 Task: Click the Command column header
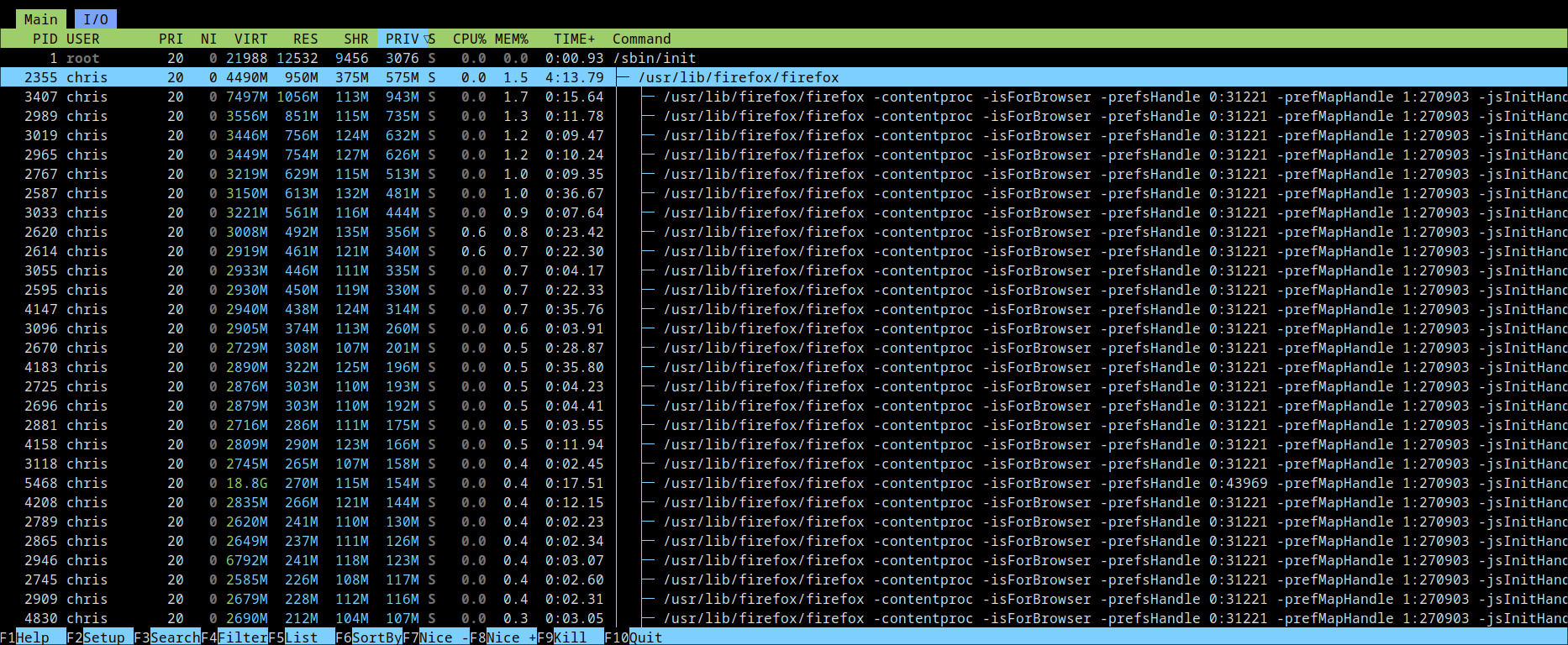tap(641, 39)
